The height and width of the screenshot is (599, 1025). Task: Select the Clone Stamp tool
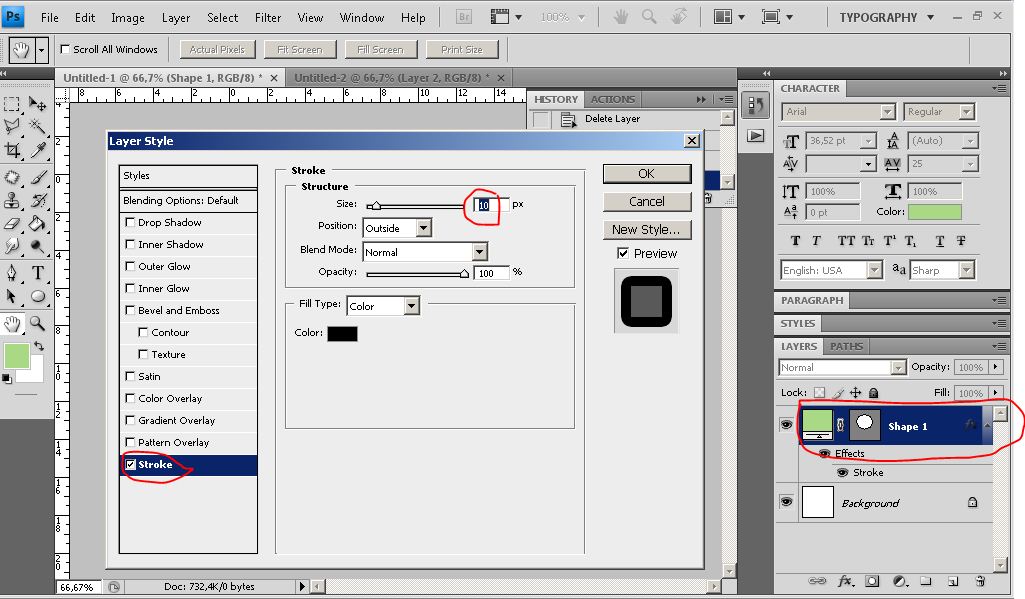click(12, 200)
